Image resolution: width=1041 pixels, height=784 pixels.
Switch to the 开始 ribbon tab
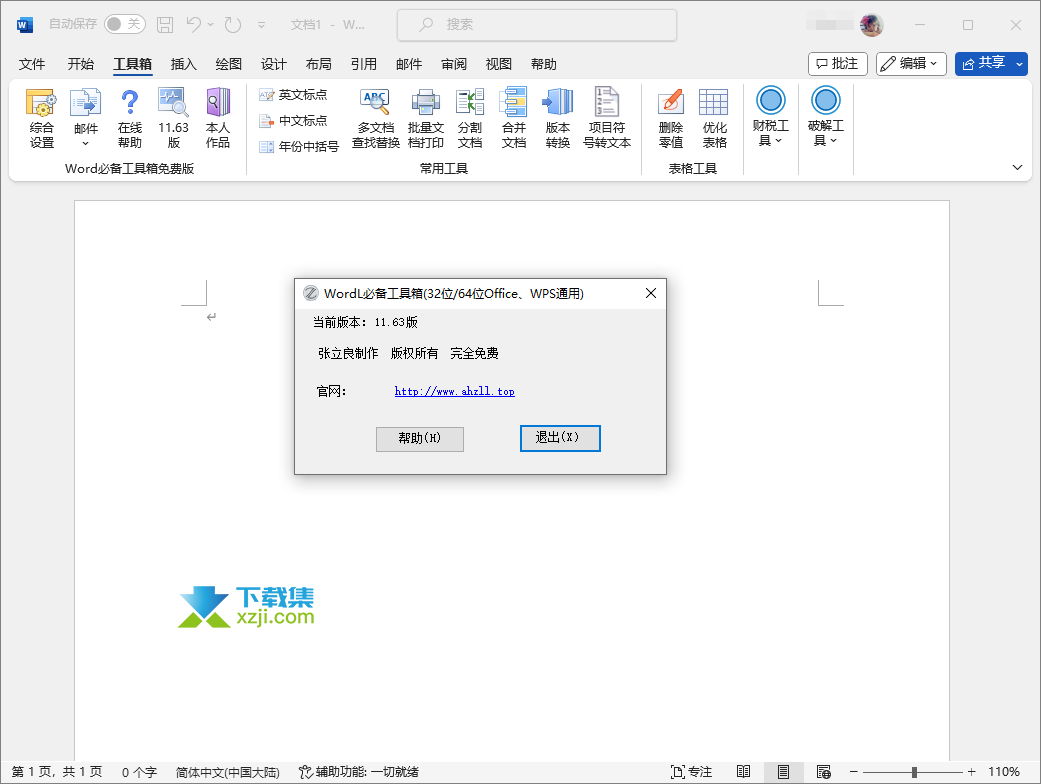[x=81, y=64]
